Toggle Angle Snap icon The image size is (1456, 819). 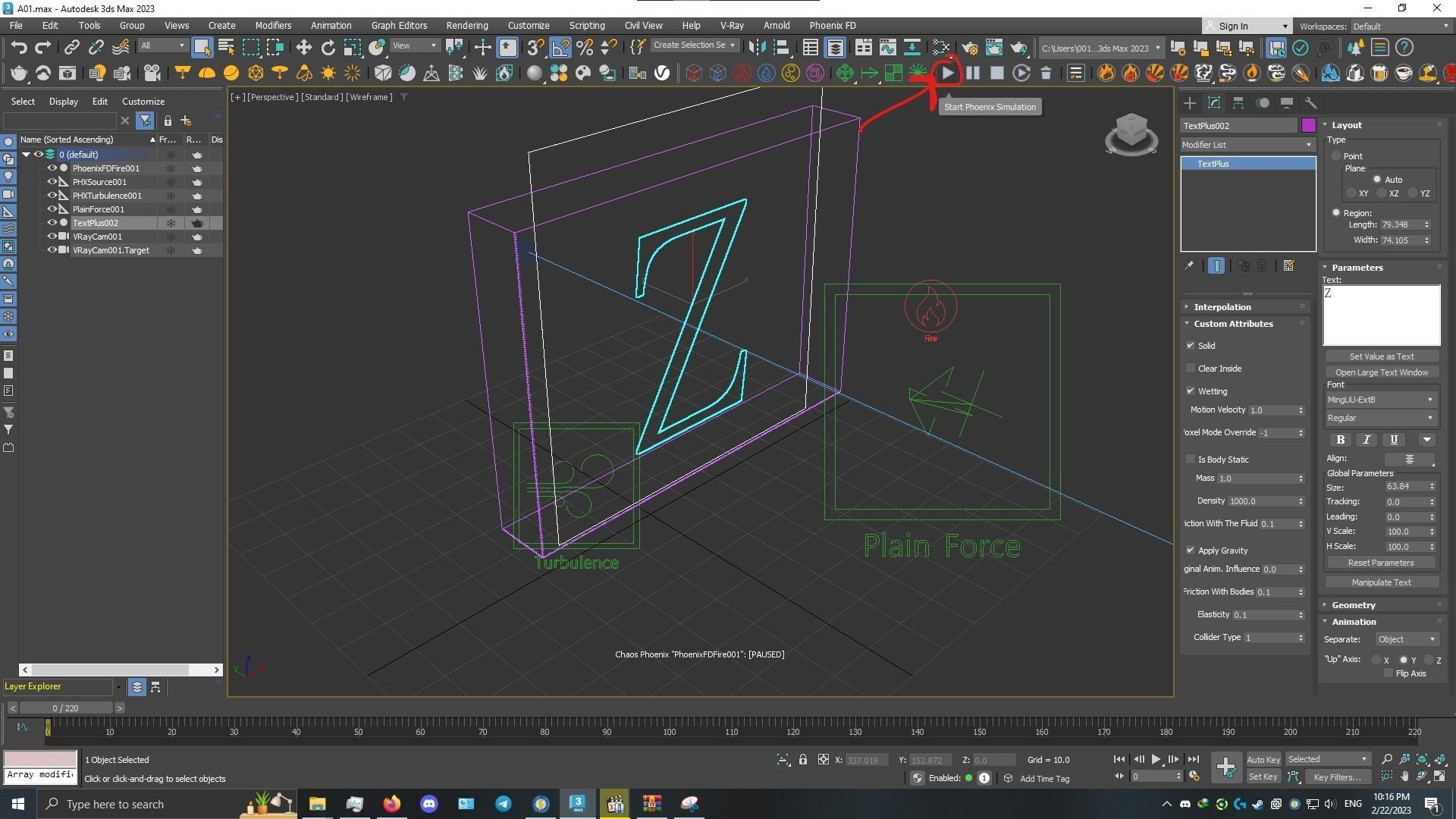point(560,48)
